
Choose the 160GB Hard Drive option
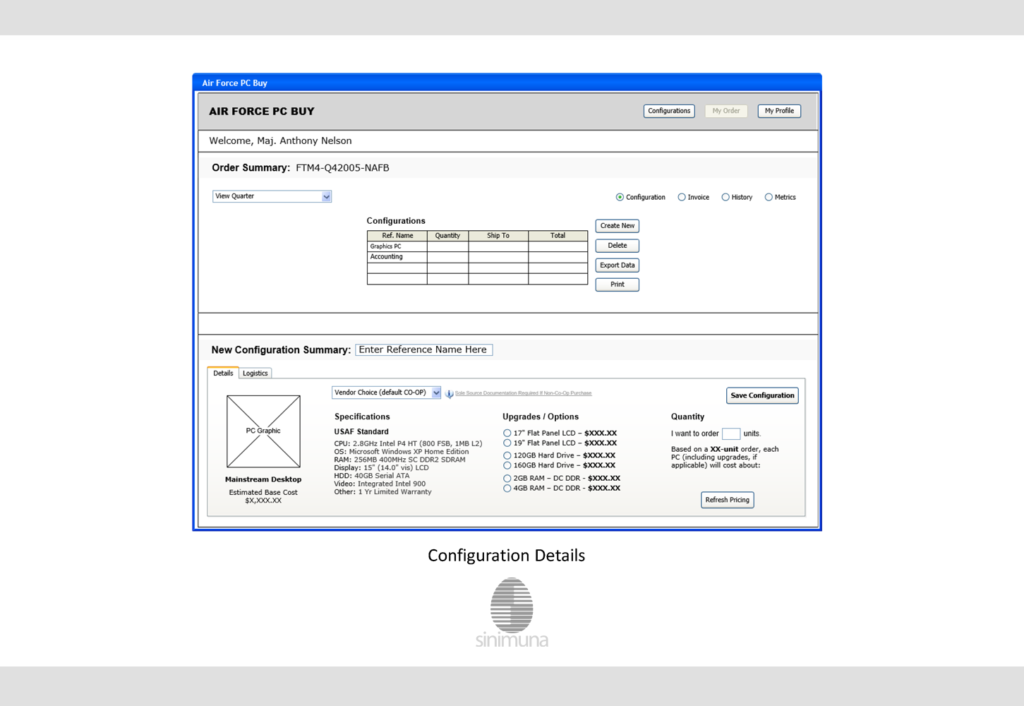pyautogui.click(x=507, y=466)
